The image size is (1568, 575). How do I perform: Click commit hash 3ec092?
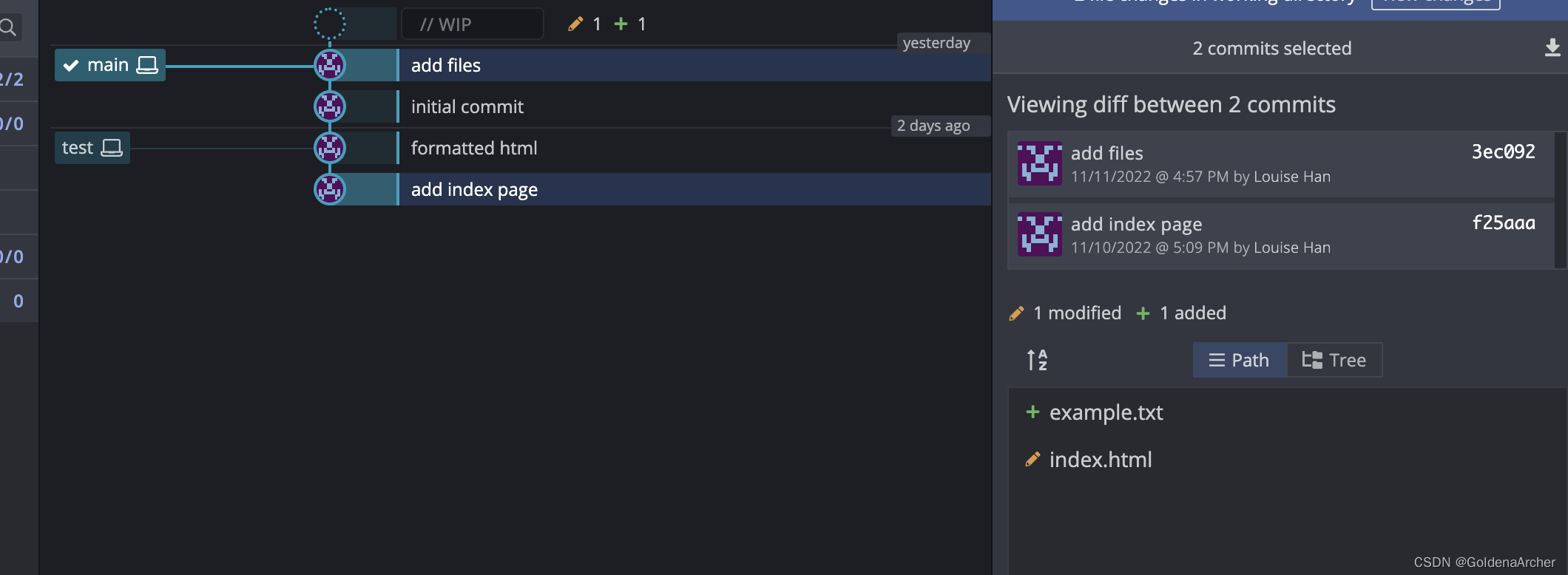(1503, 152)
